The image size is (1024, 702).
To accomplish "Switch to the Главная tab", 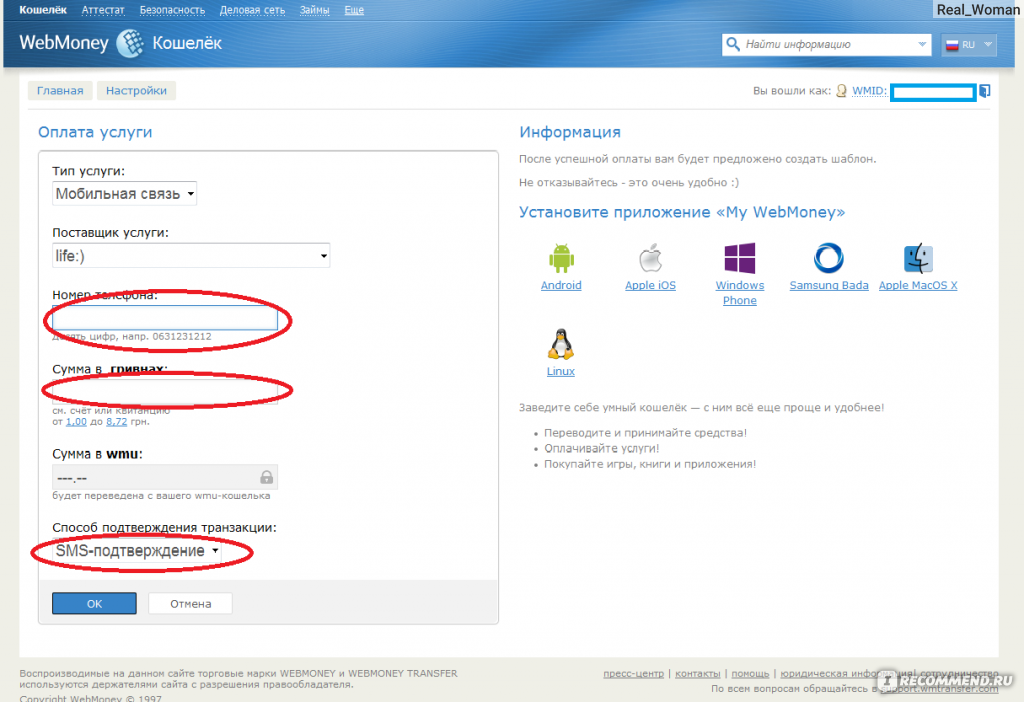I will [60, 90].
